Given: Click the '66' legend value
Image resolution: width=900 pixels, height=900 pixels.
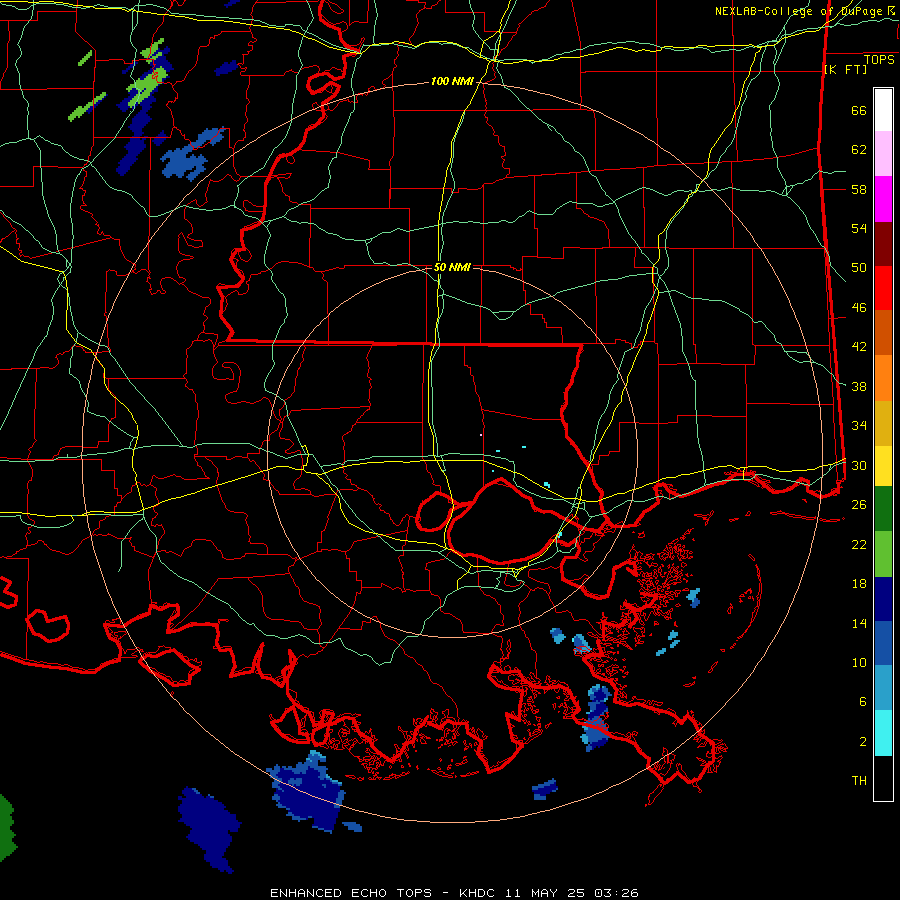Looking at the screenshot, I should click(x=859, y=111).
